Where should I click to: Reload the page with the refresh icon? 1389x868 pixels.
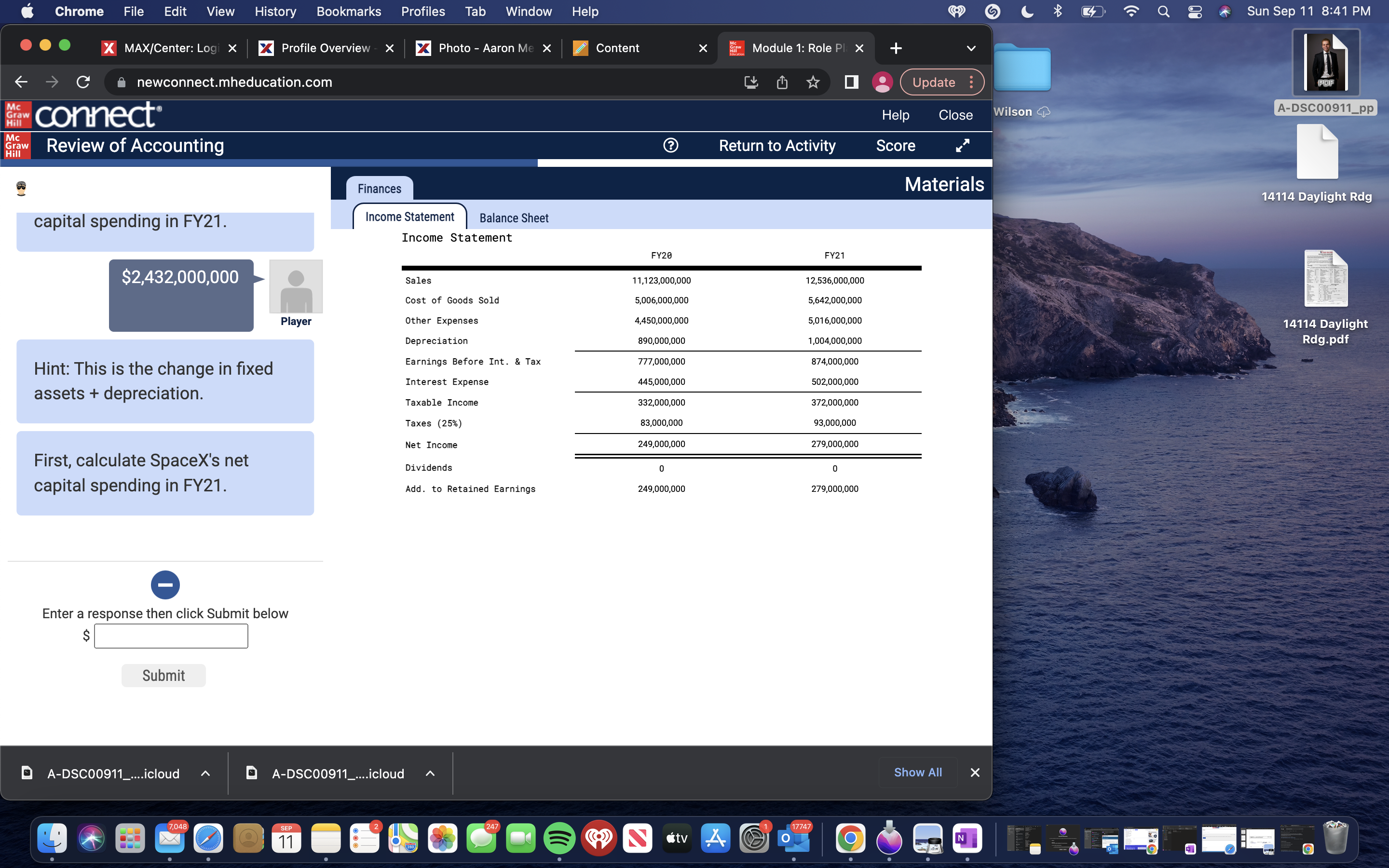82,81
